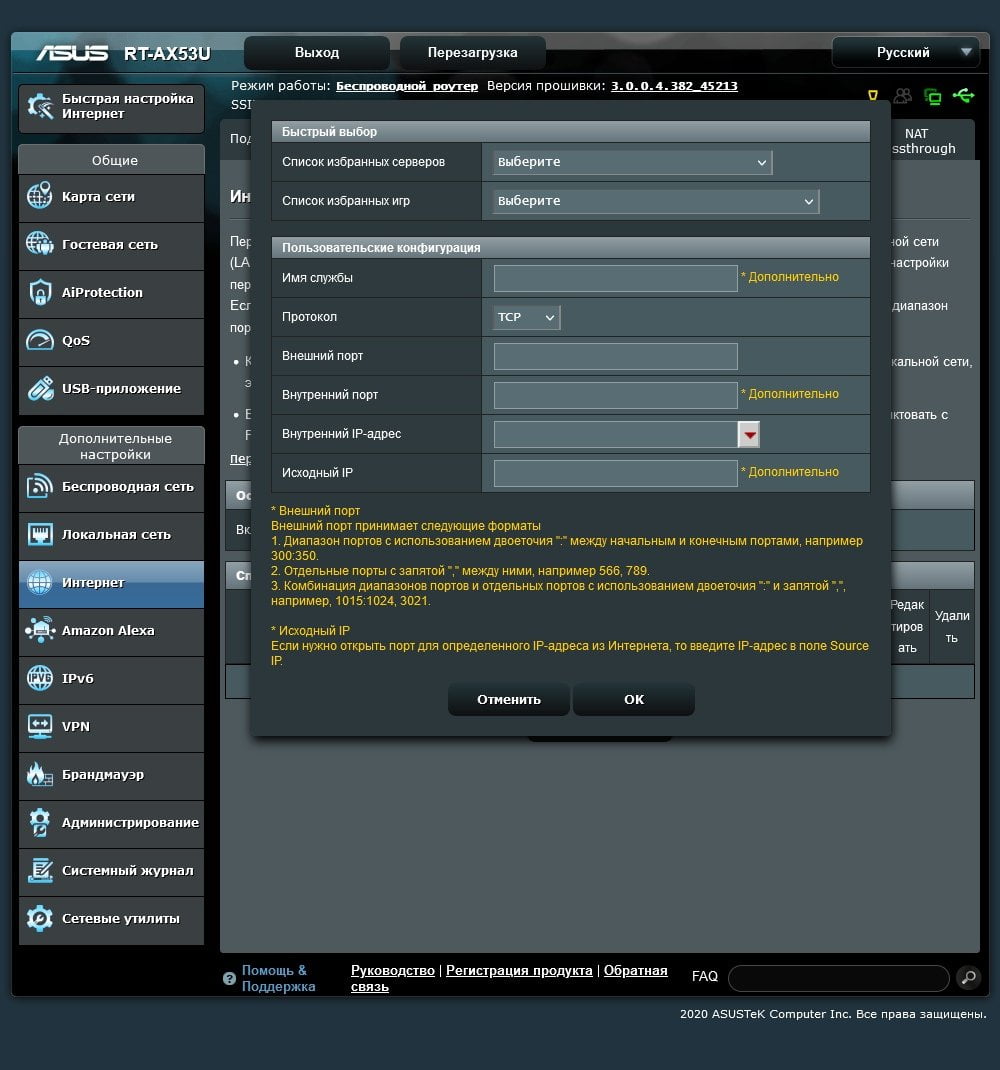Click the System log icon
The width and height of the screenshot is (1000, 1070).
click(x=40, y=871)
